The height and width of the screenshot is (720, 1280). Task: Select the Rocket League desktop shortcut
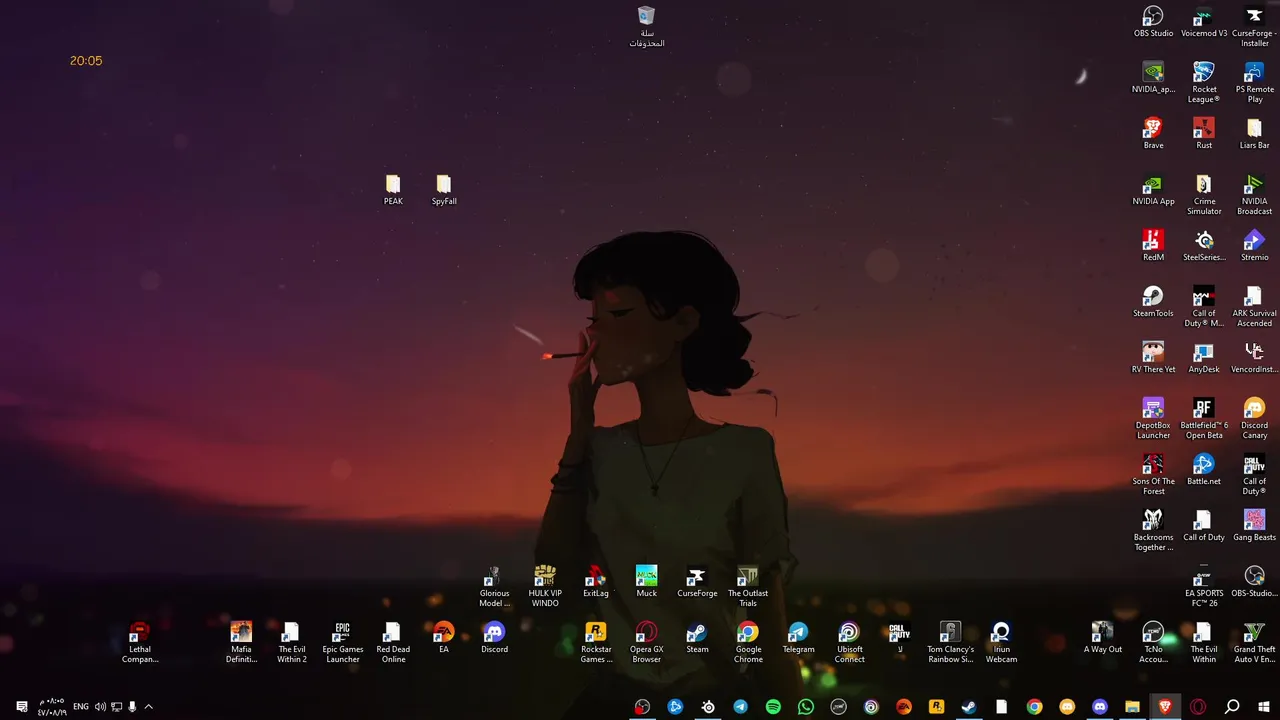click(1204, 82)
